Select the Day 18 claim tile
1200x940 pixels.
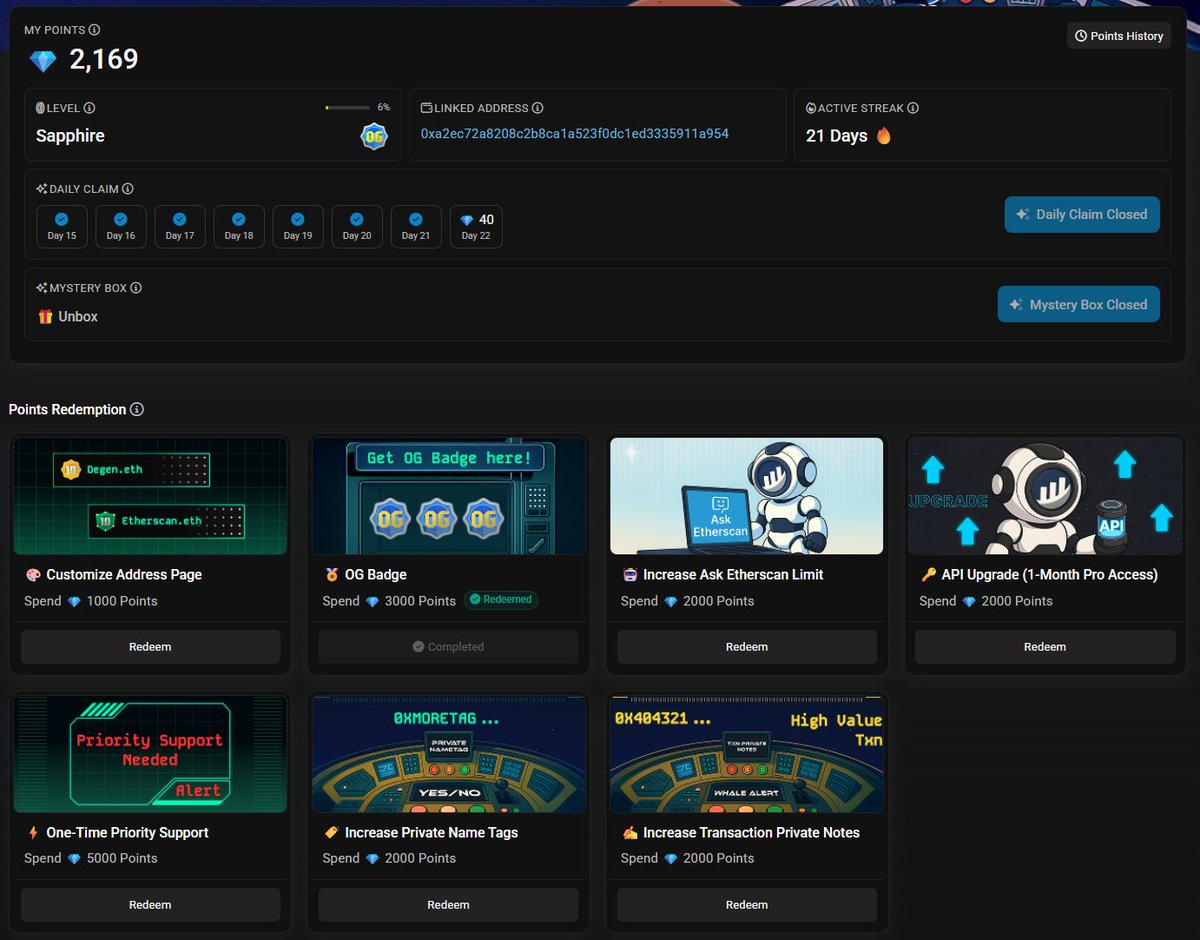[x=239, y=226]
